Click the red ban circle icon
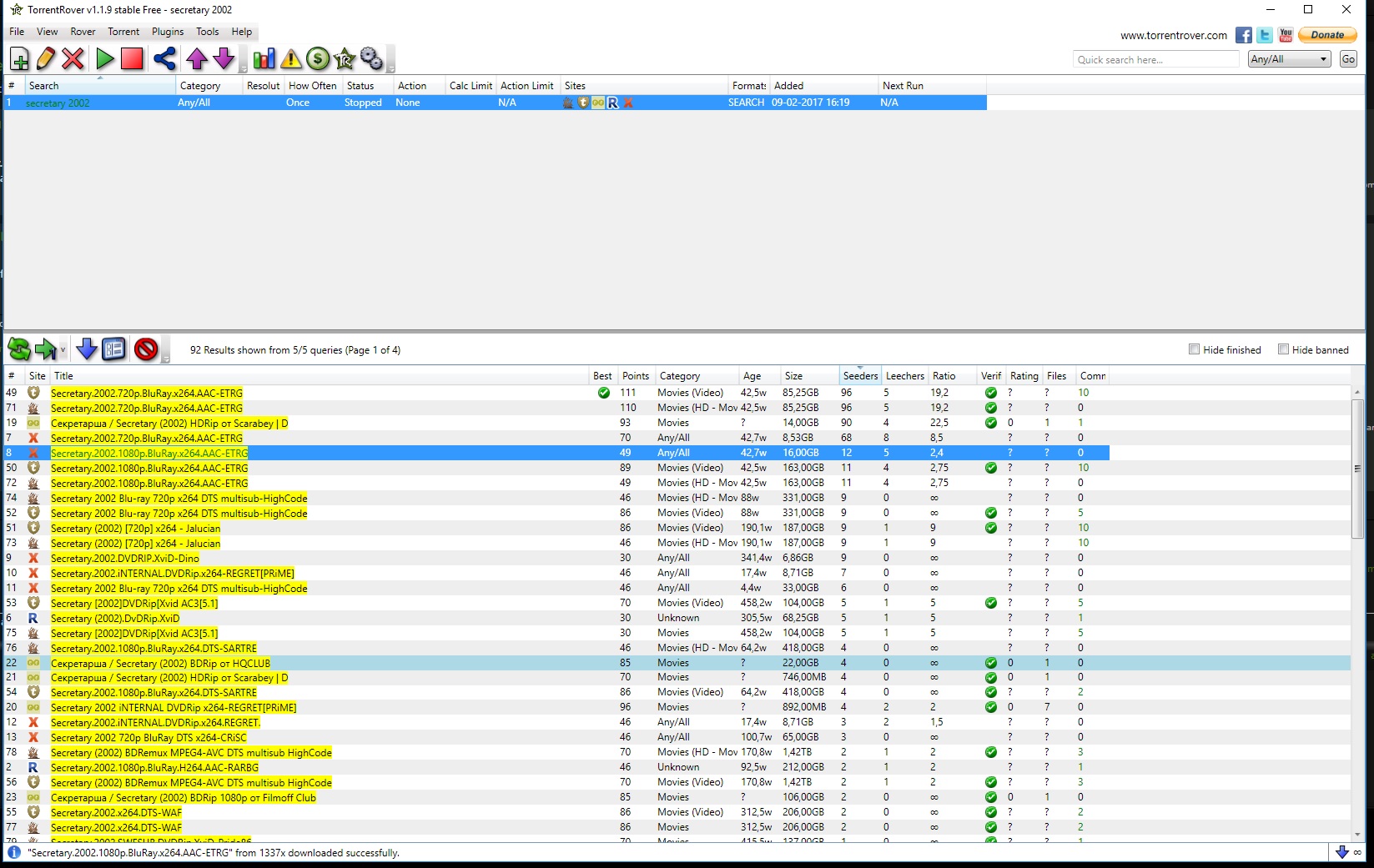Screen dimensions: 1374x868 tap(146, 349)
